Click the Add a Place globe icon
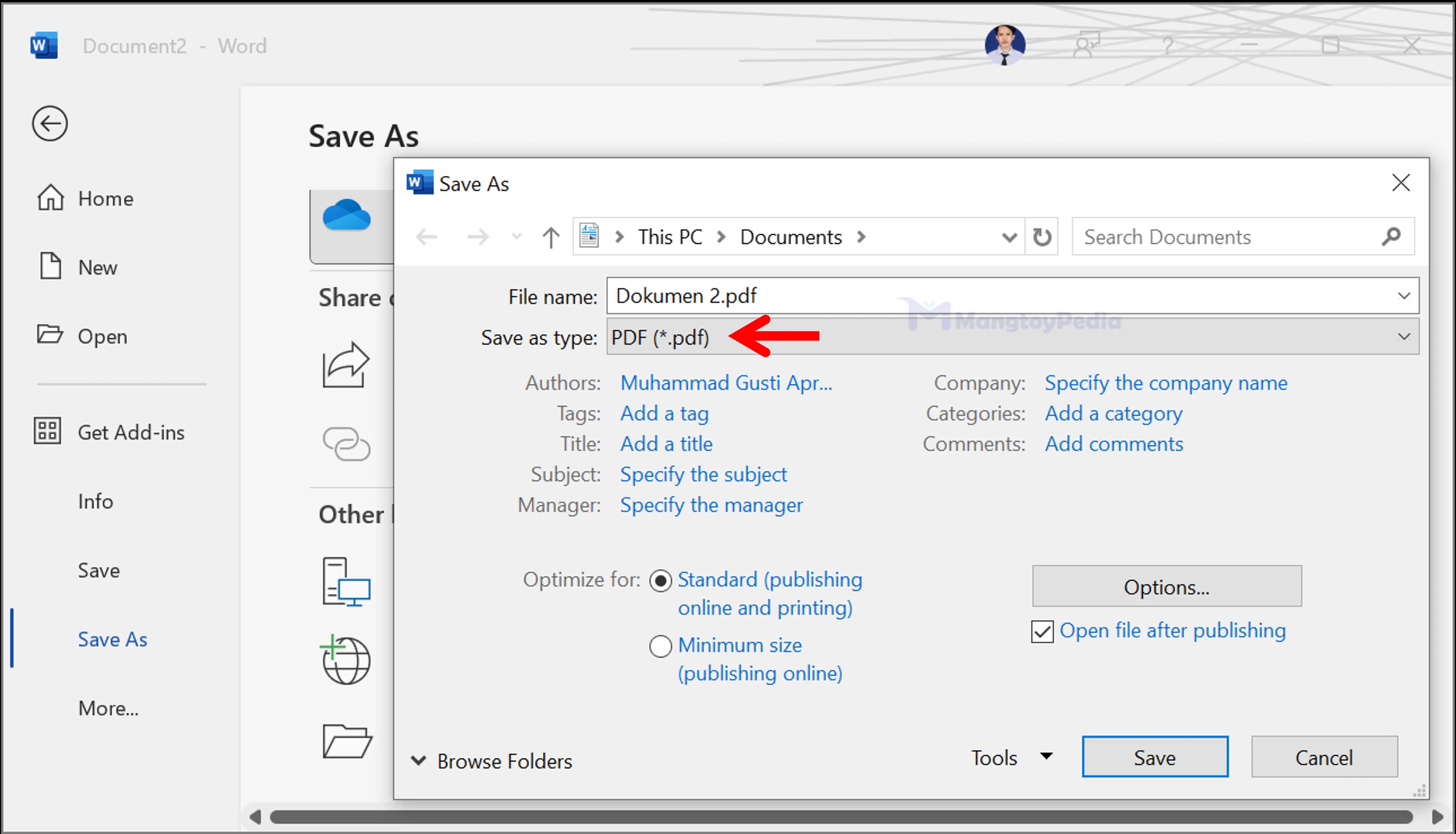 (x=346, y=659)
